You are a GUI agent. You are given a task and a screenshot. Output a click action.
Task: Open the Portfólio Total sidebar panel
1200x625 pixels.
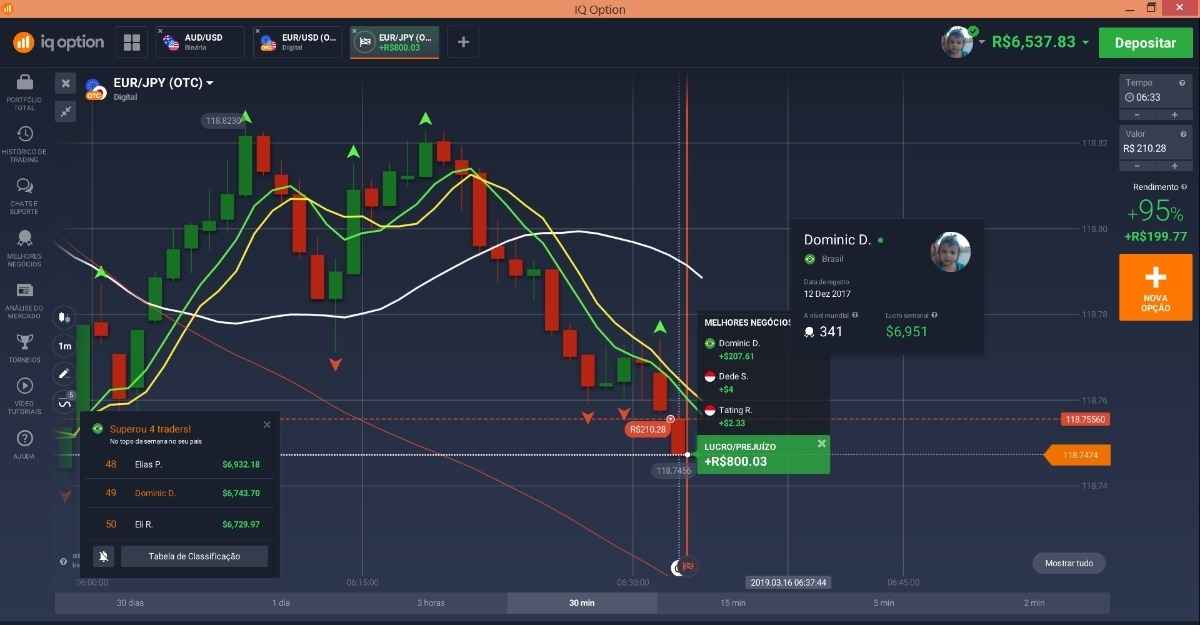coord(24,91)
